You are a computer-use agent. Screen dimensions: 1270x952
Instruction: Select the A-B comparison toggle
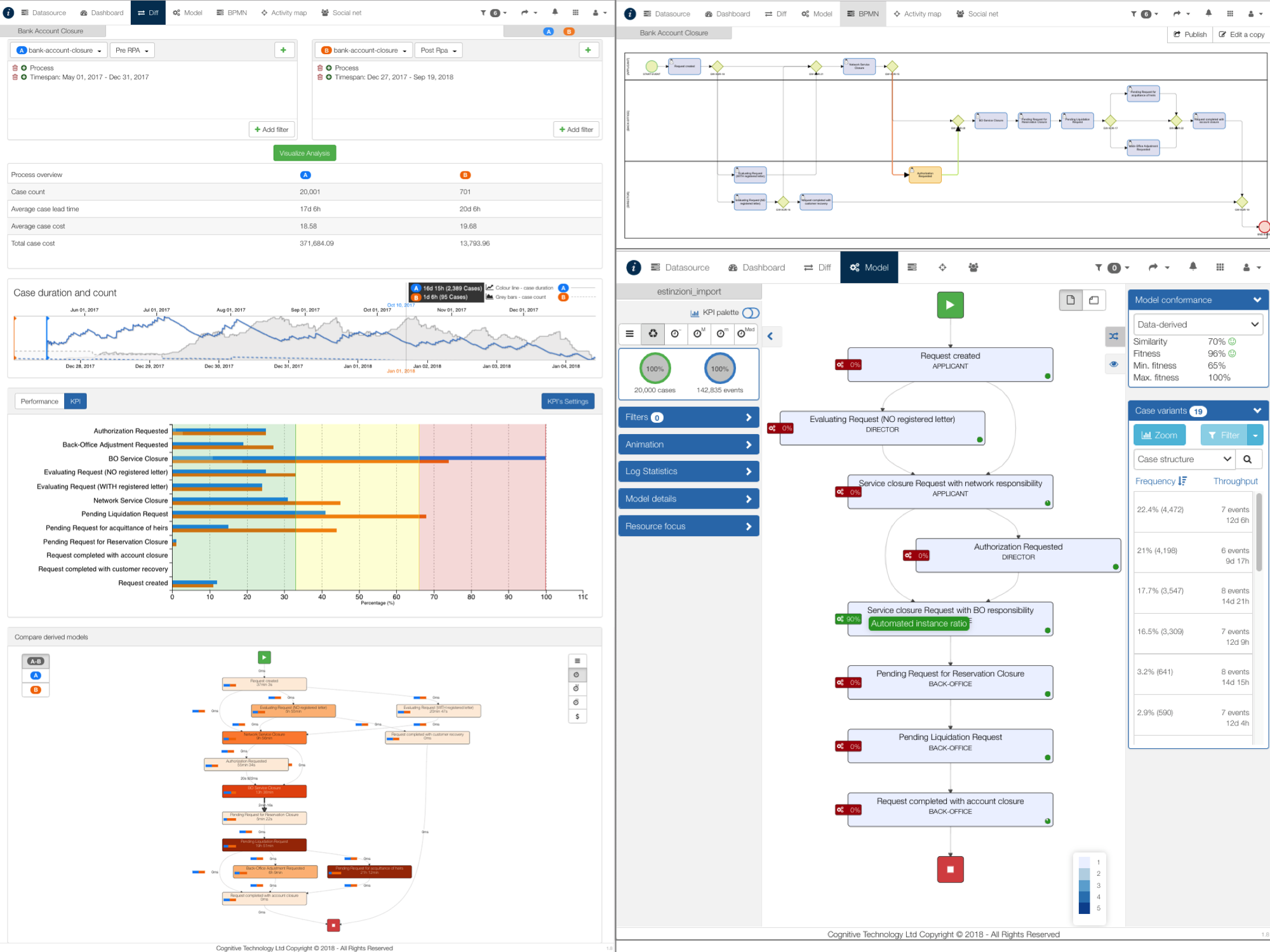coord(36,661)
